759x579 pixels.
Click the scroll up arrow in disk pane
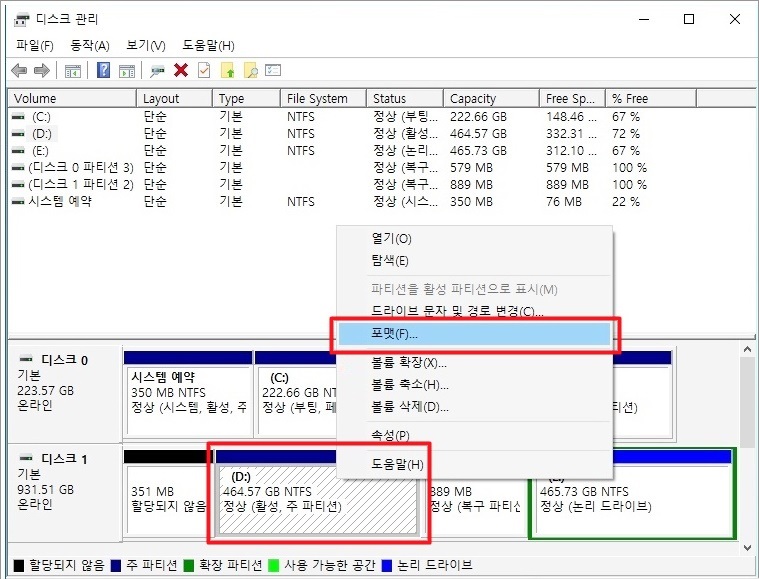click(747, 349)
